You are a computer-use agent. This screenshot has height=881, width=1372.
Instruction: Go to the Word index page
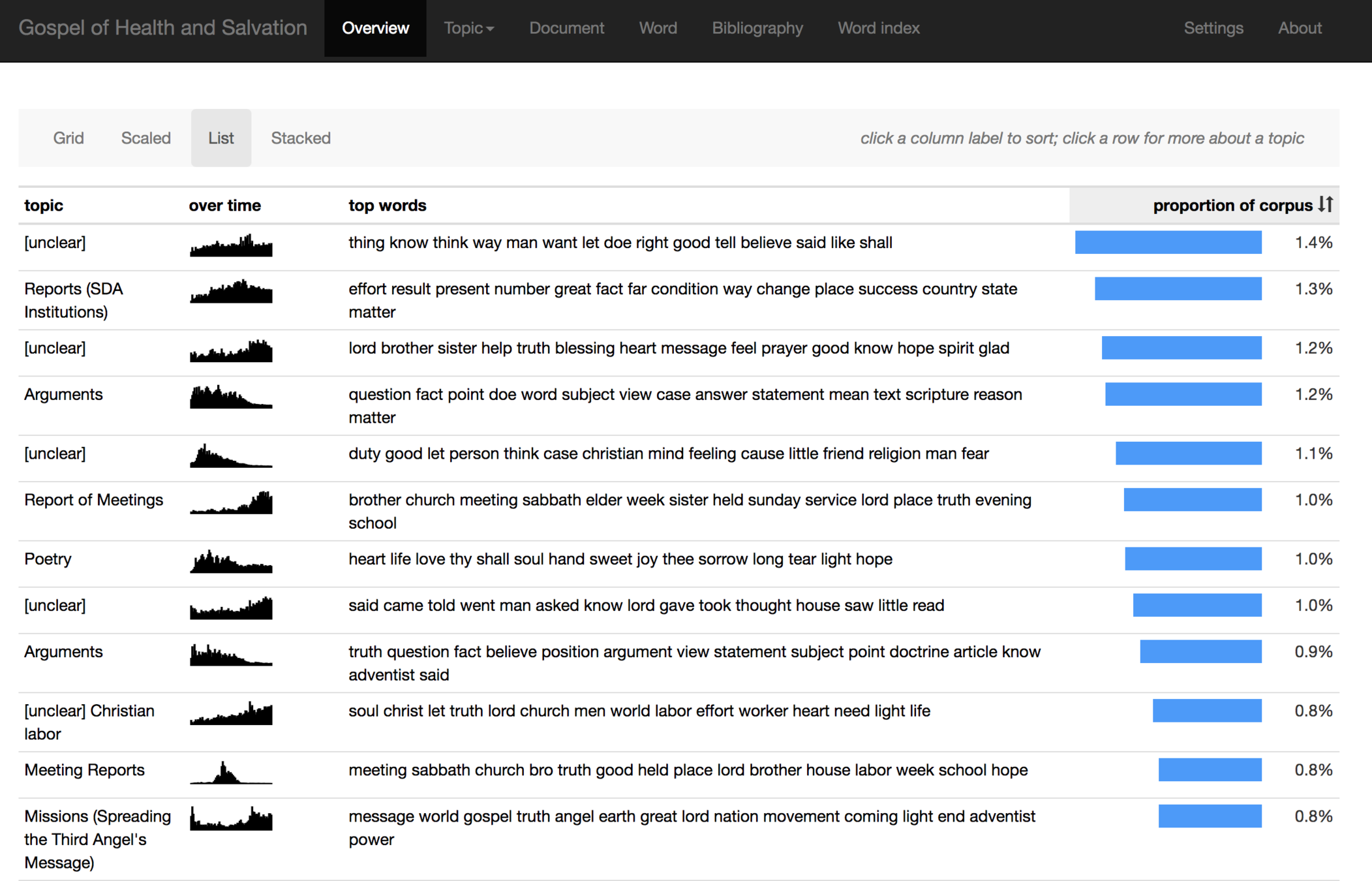(x=878, y=28)
